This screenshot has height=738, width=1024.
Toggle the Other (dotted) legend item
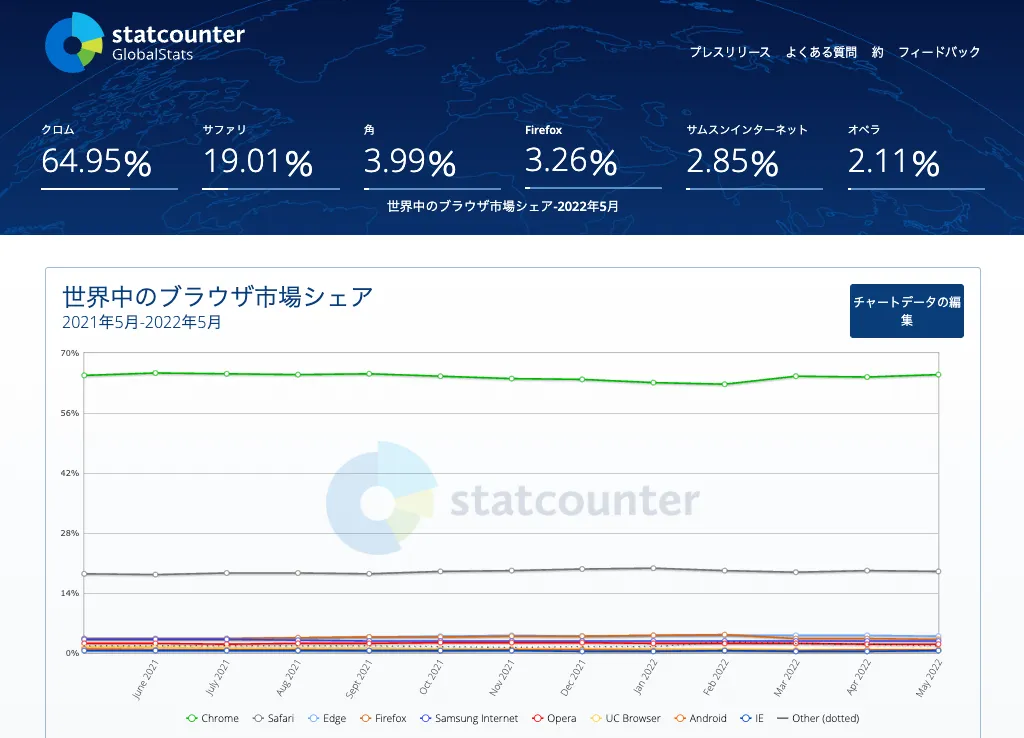818,718
